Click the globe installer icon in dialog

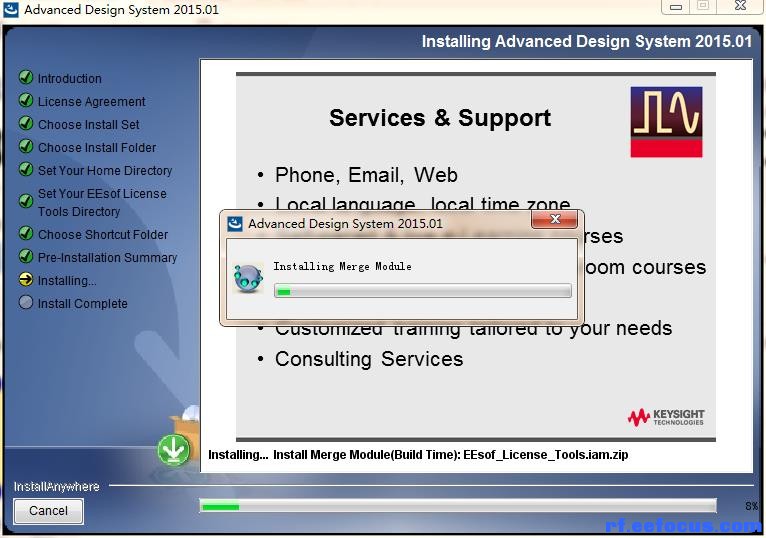pyautogui.click(x=248, y=278)
